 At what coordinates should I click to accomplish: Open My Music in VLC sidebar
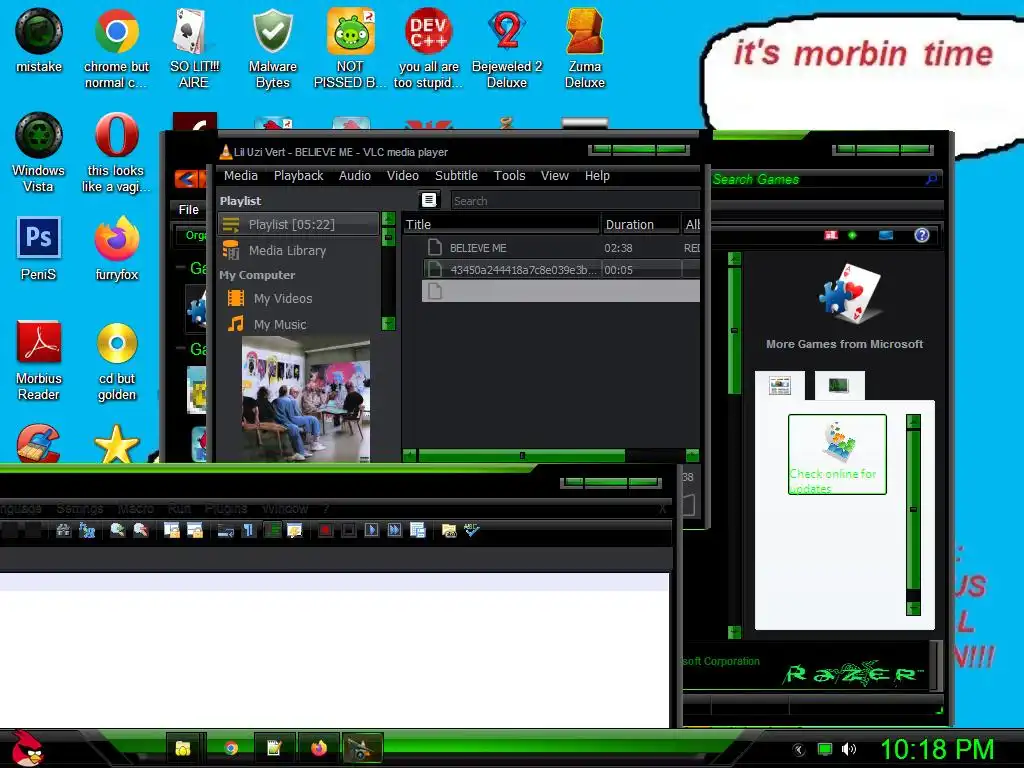(x=280, y=325)
